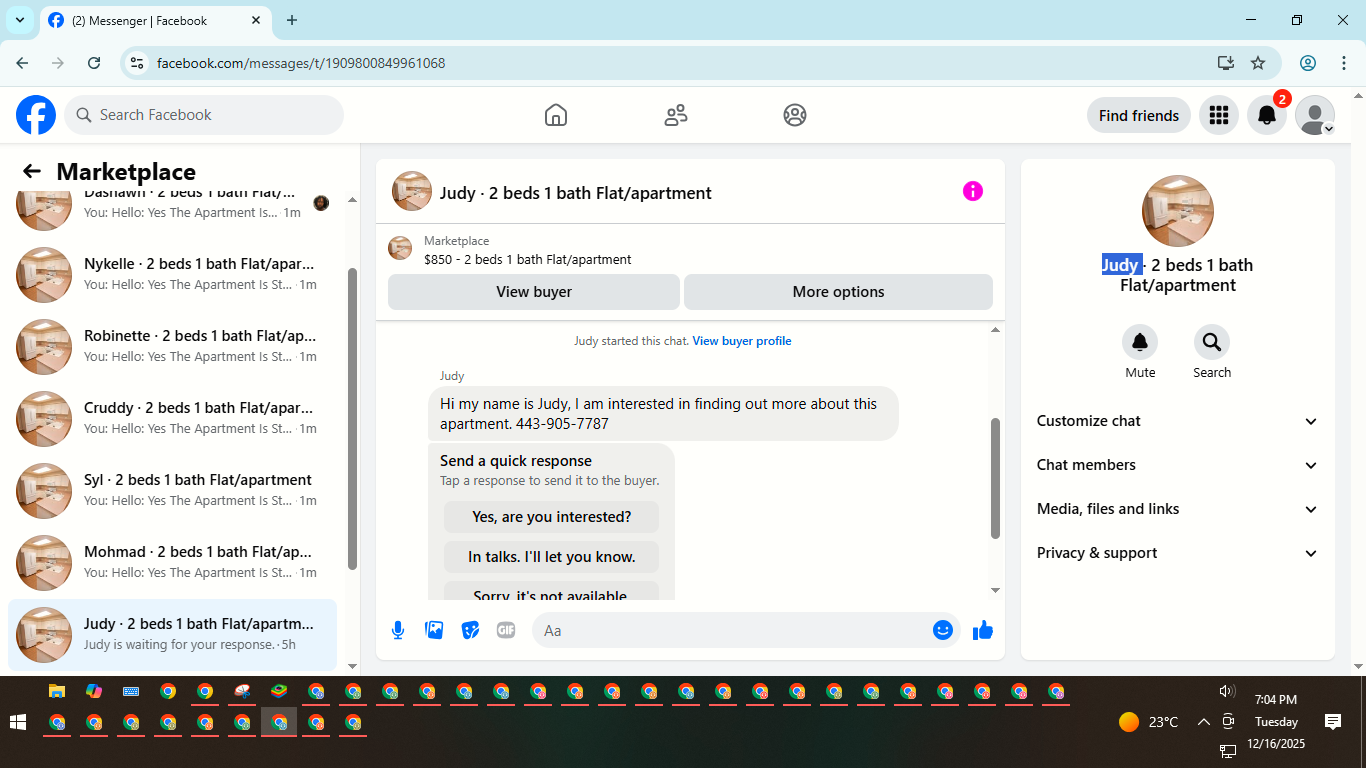Click the large Judy listing photo in sidebar
1366x768 pixels.
click(1178, 211)
